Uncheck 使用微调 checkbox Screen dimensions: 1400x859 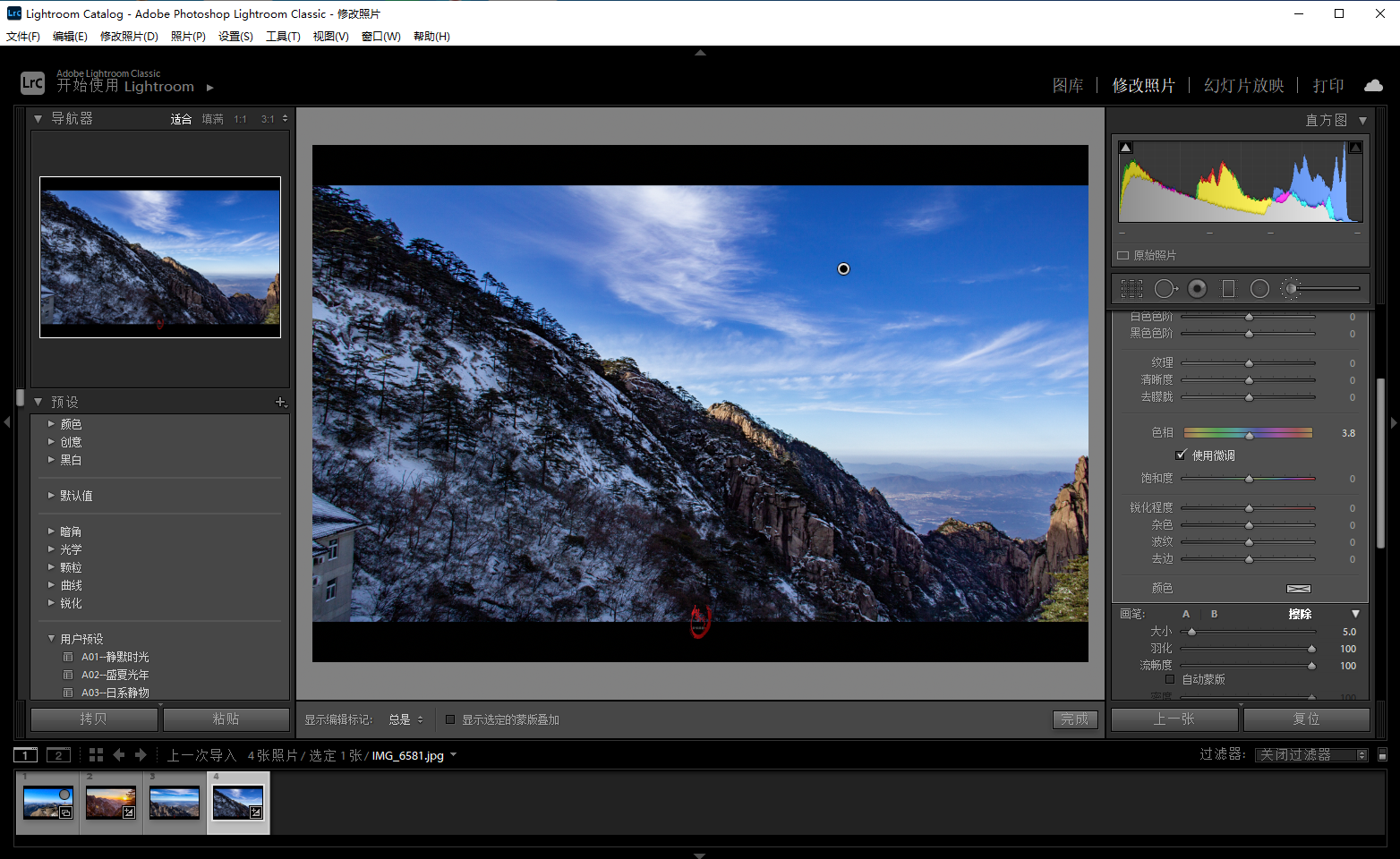click(1181, 455)
